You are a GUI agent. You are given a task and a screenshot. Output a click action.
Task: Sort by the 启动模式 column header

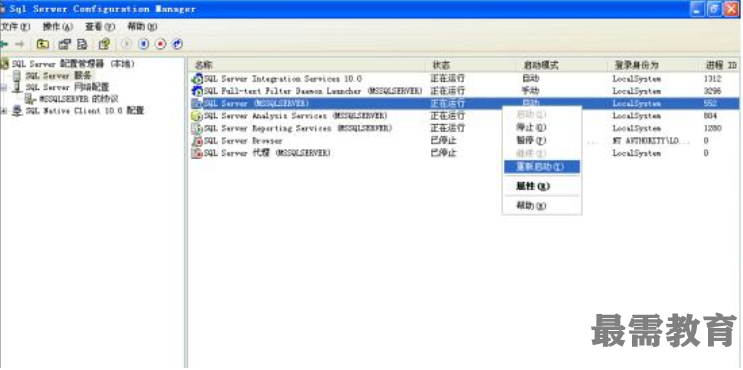click(x=562, y=65)
